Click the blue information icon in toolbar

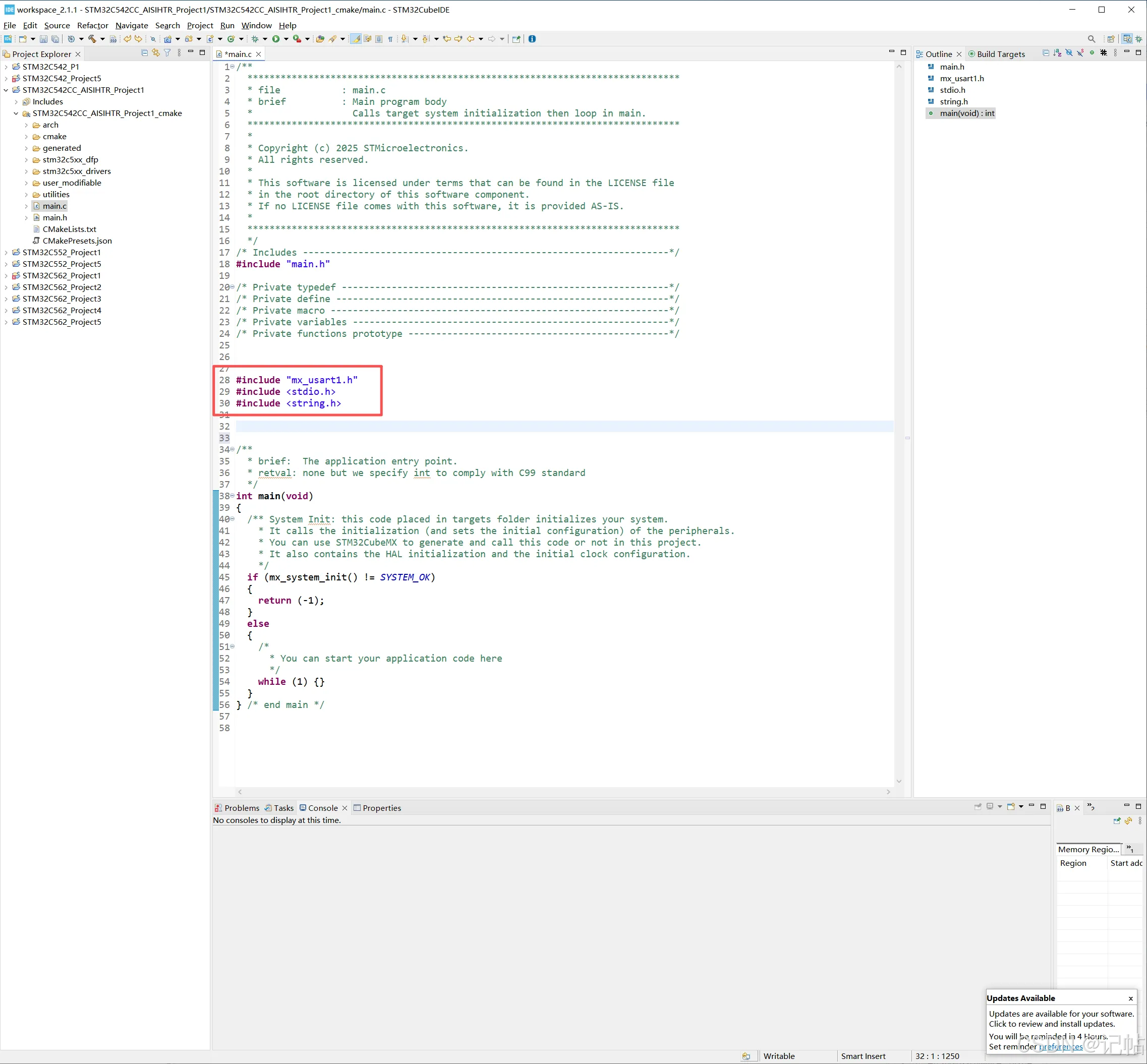point(532,39)
